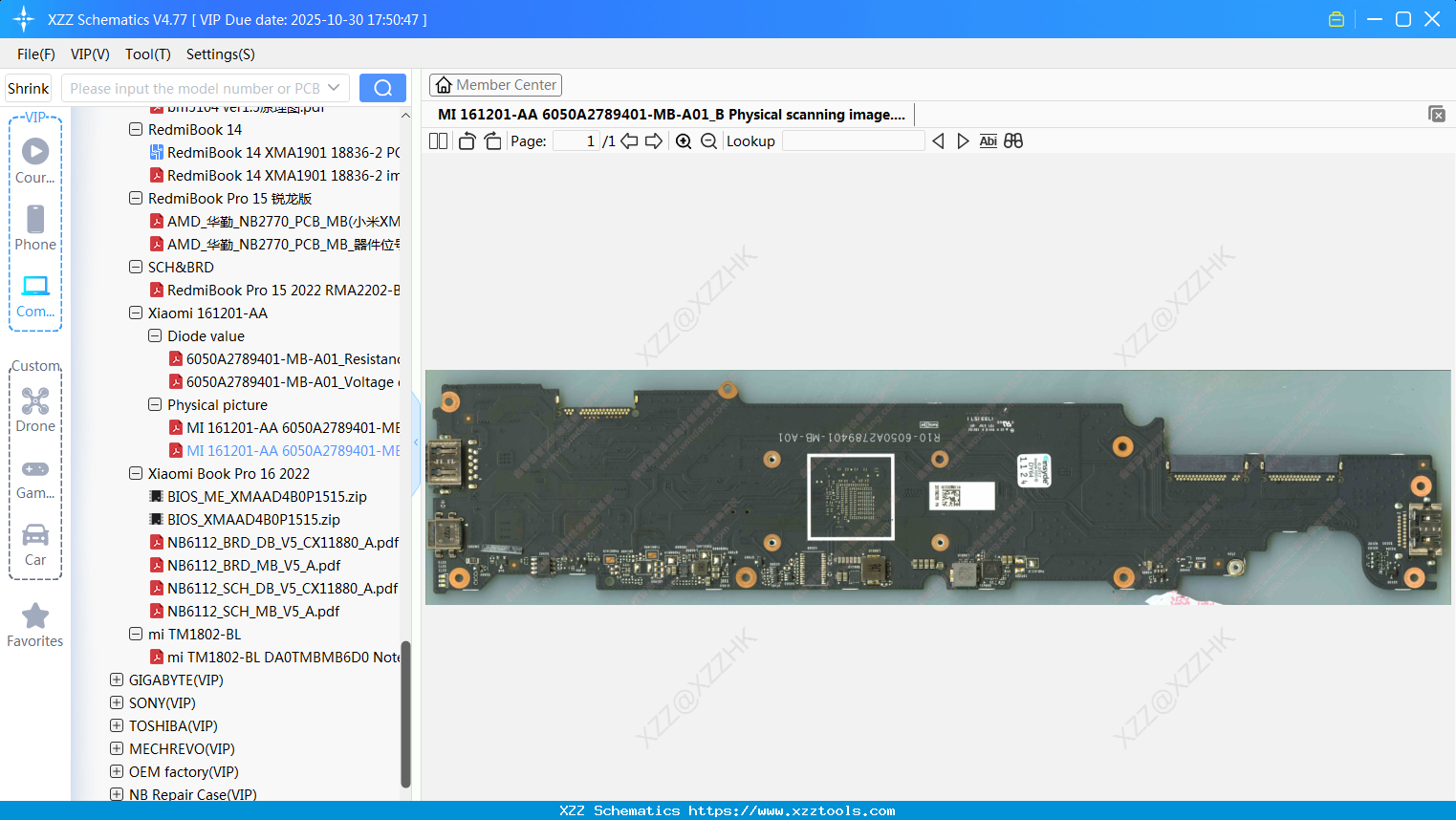Select the Computer category in sidebar
Image resolution: width=1456 pixels, height=820 pixels.
tap(35, 295)
